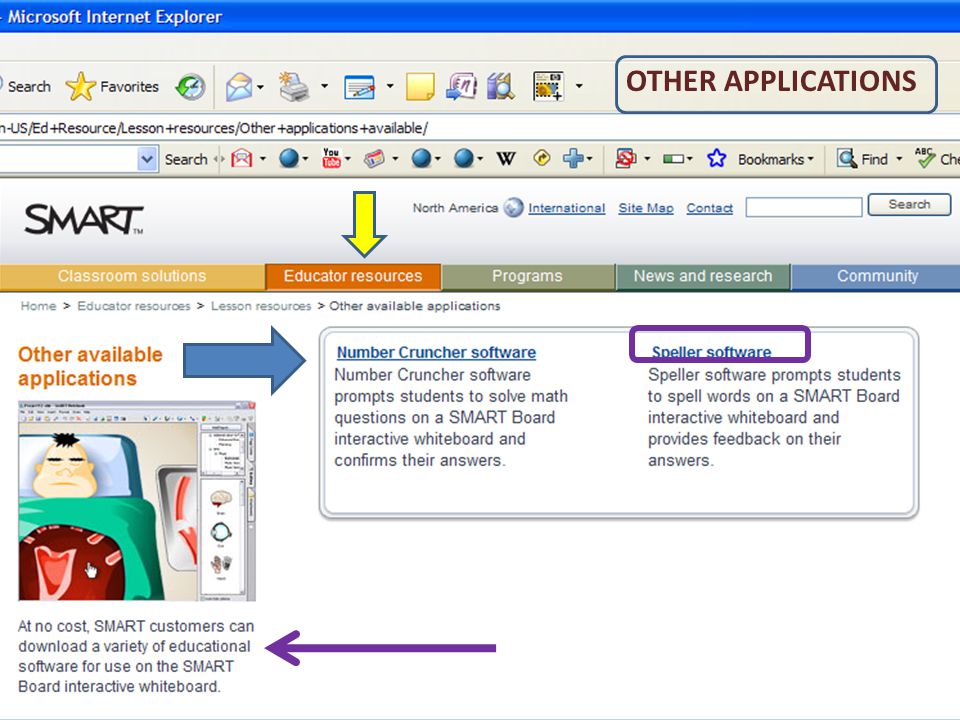Click the Wikipedia W icon
Screen dimensions: 960x720
coord(506,159)
